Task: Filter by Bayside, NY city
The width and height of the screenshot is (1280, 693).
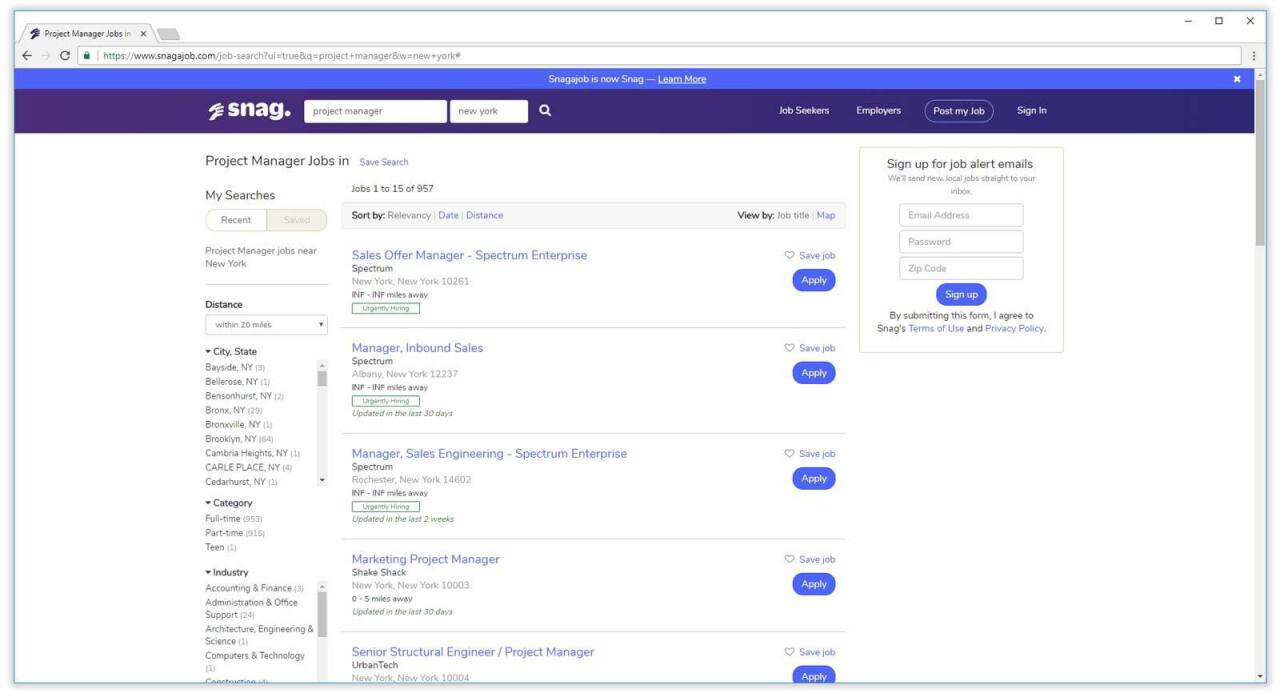Action: point(235,368)
